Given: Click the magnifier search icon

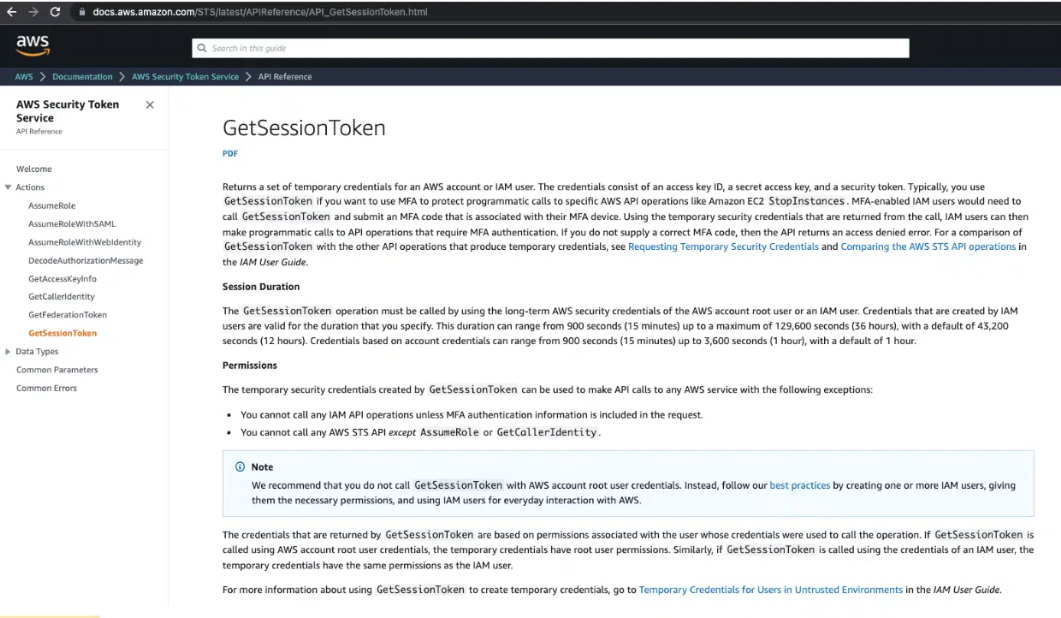Looking at the screenshot, I should click(x=202, y=48).
